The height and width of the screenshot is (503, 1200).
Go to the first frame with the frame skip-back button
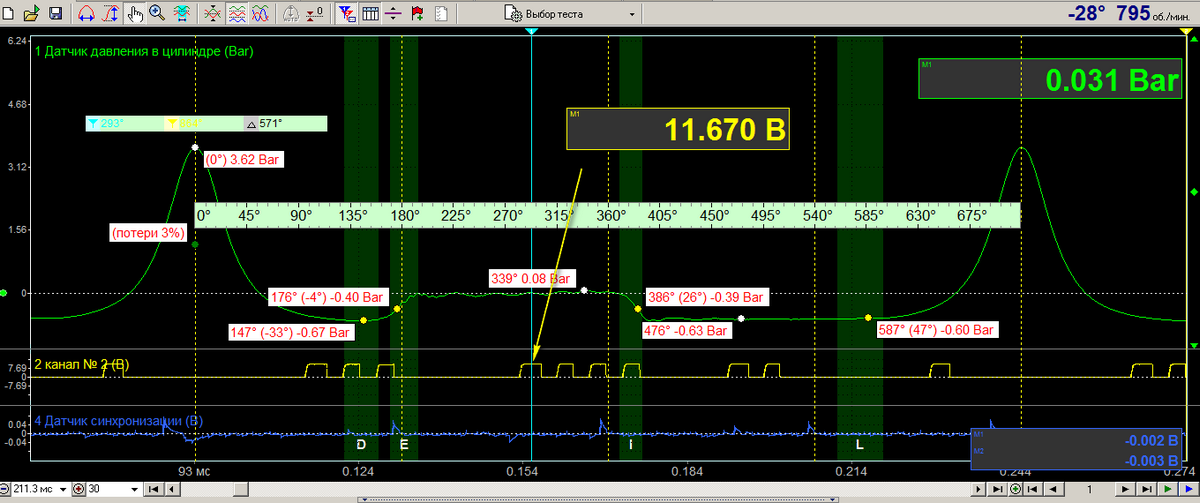pyautogui.click(x=1032, y=489)
